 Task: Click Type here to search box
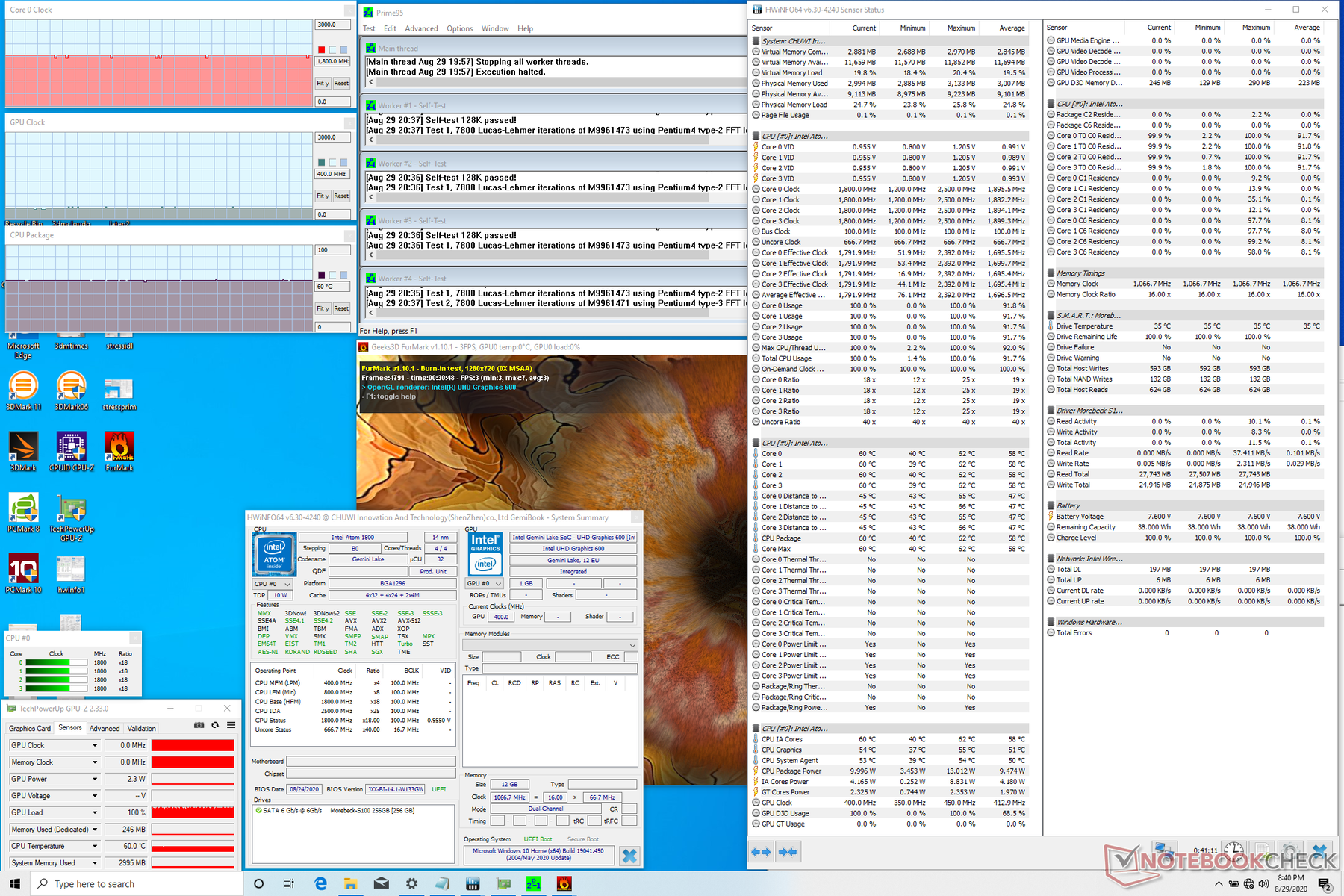pyautogui.click(x=137, y=884)
